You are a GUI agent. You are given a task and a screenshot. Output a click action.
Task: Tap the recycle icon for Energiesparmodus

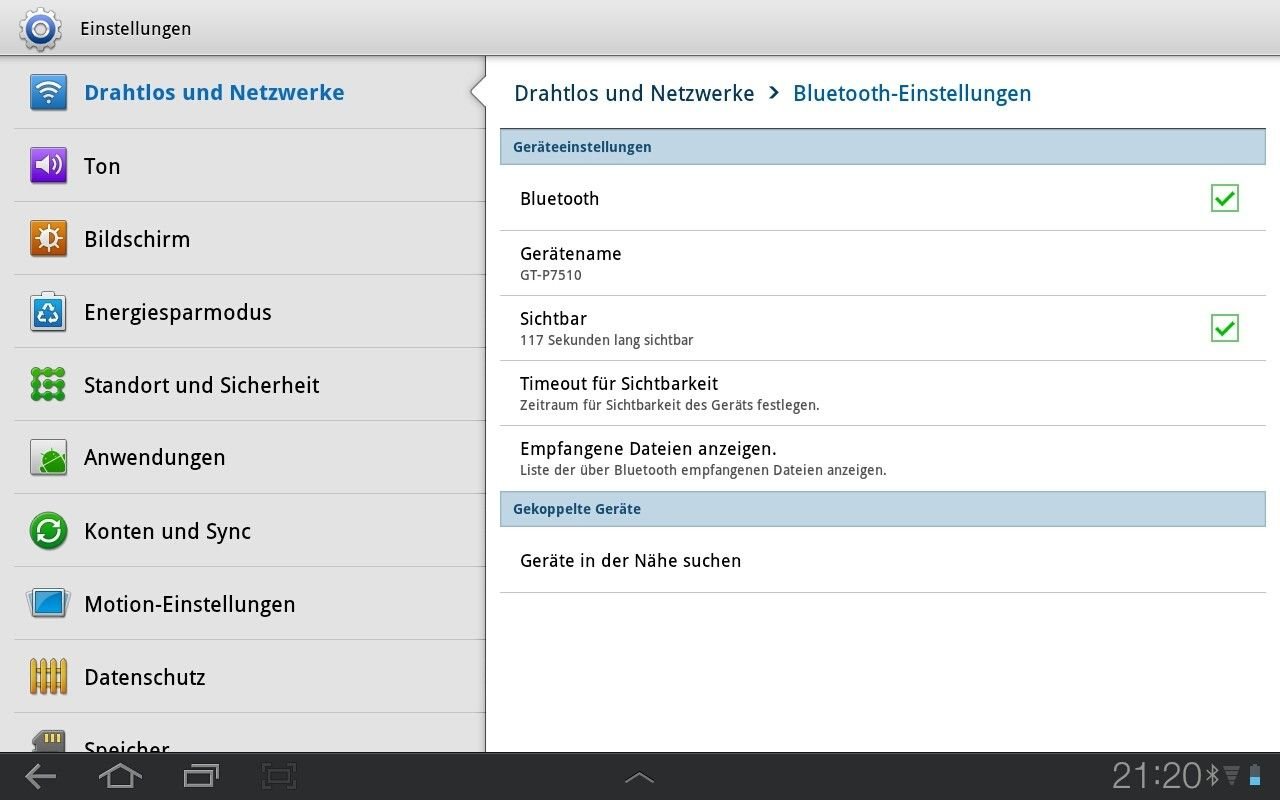coord(48,312)
